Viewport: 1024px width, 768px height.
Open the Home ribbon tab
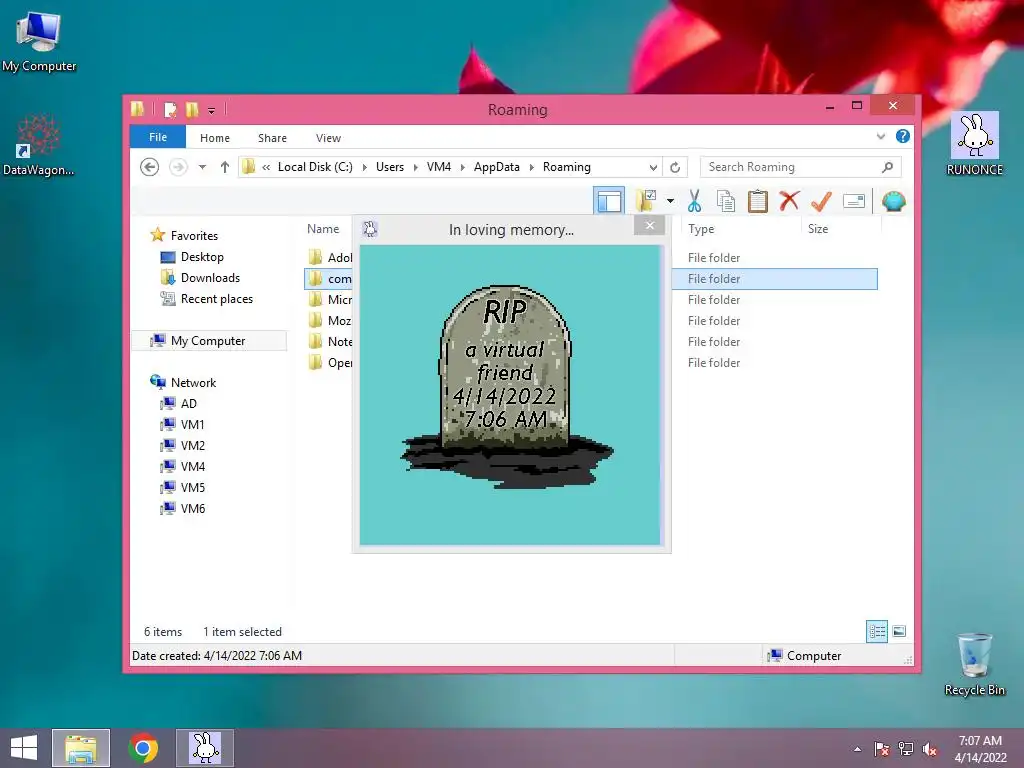[215, 138]
